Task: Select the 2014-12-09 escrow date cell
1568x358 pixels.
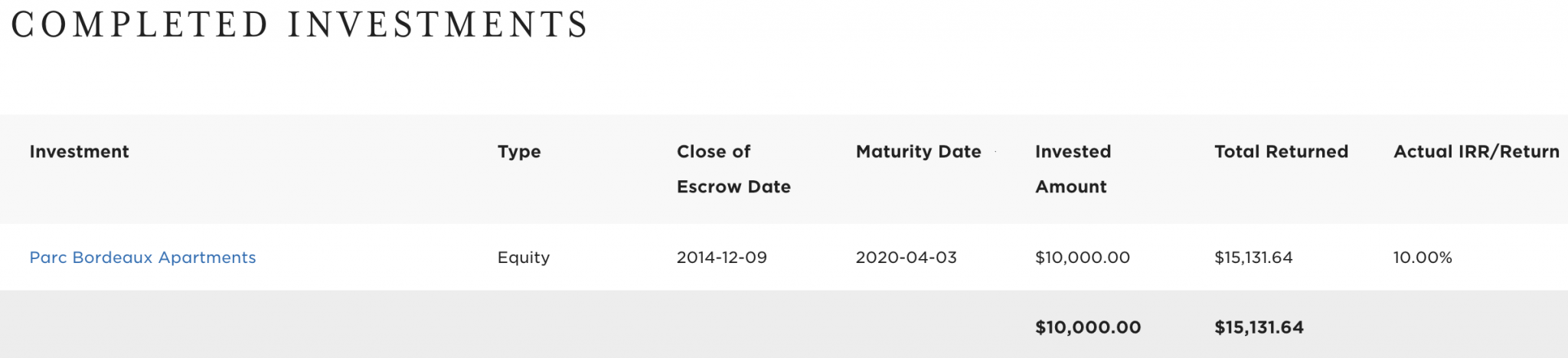Action: click(x=721, y=258)
